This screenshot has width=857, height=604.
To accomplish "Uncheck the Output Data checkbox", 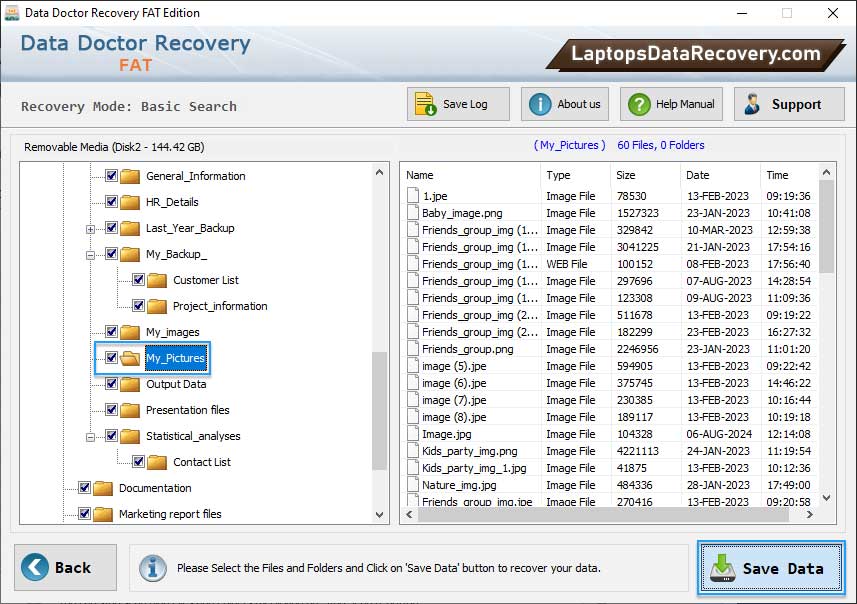I will (x=111, y=384).
